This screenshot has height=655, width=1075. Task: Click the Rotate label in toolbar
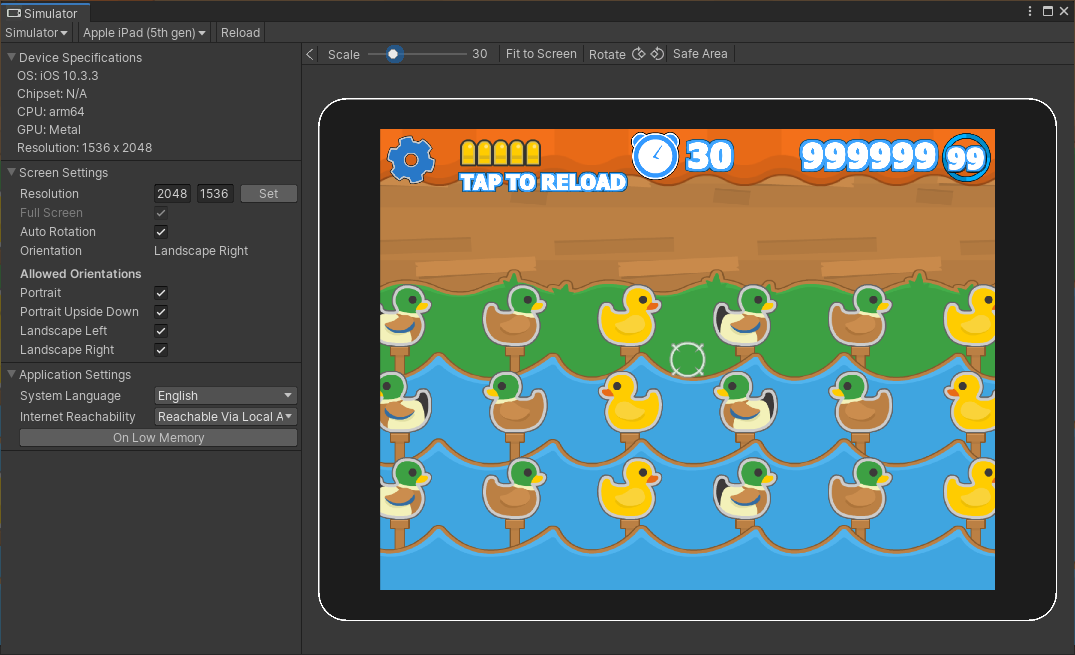click(607, 54)
